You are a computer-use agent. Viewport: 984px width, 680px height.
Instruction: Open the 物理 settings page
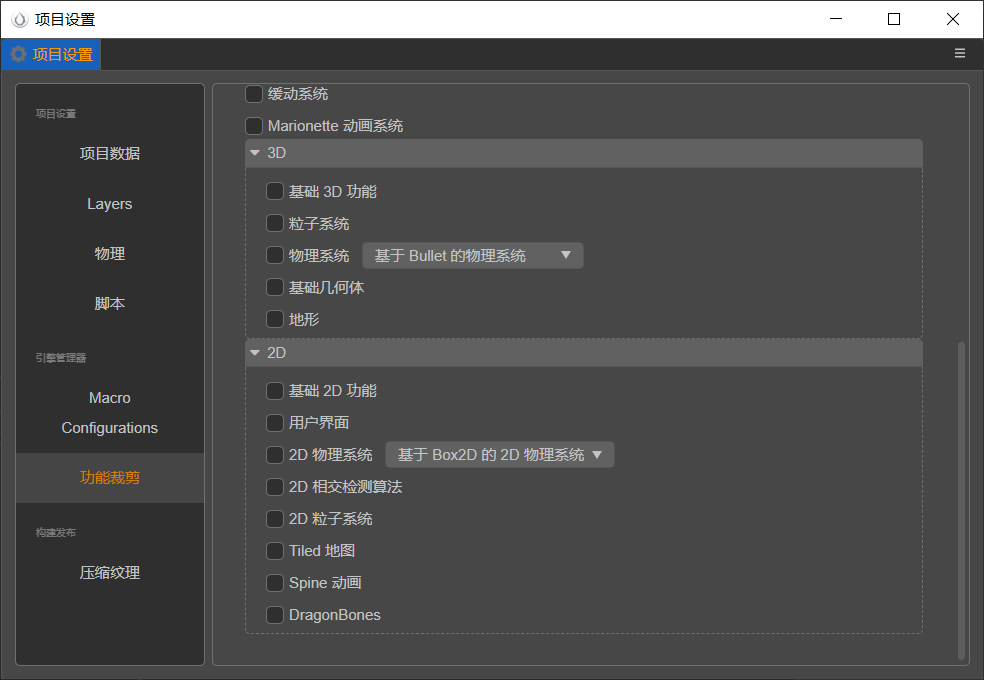tap(110, 253)
